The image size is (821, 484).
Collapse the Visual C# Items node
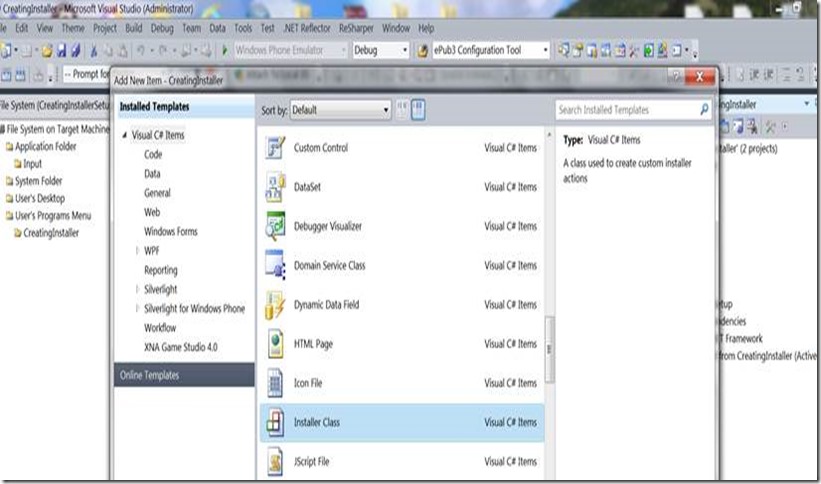coord(124,136)
